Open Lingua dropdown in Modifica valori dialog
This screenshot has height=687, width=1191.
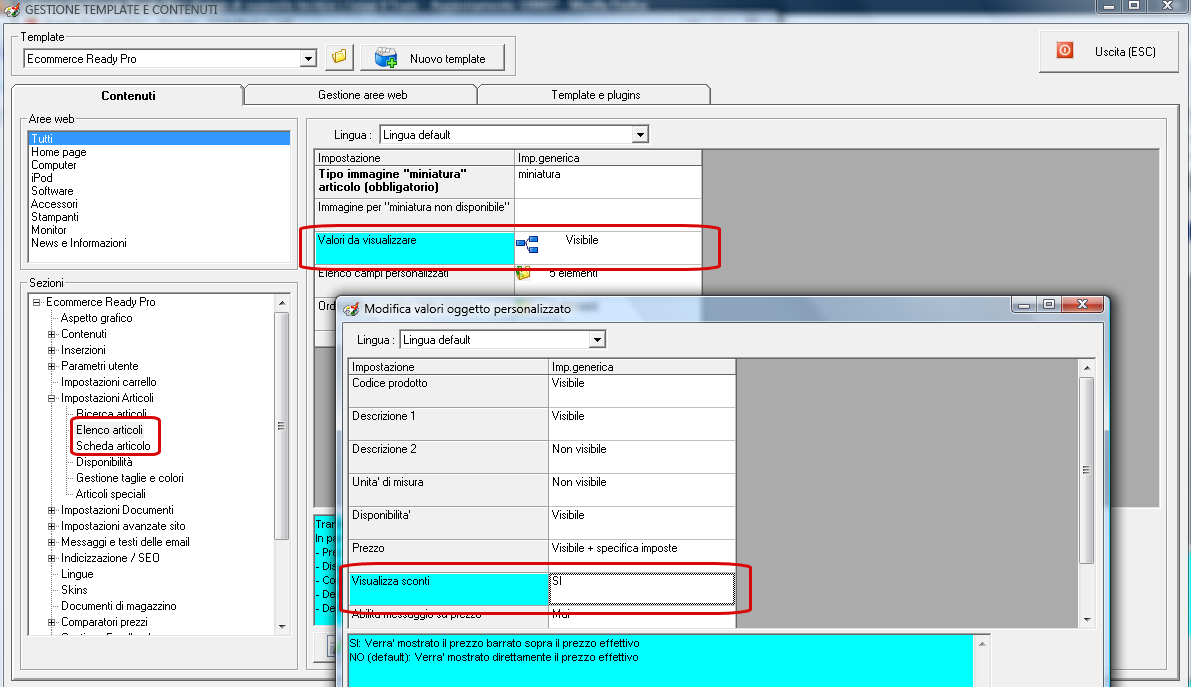597,340
